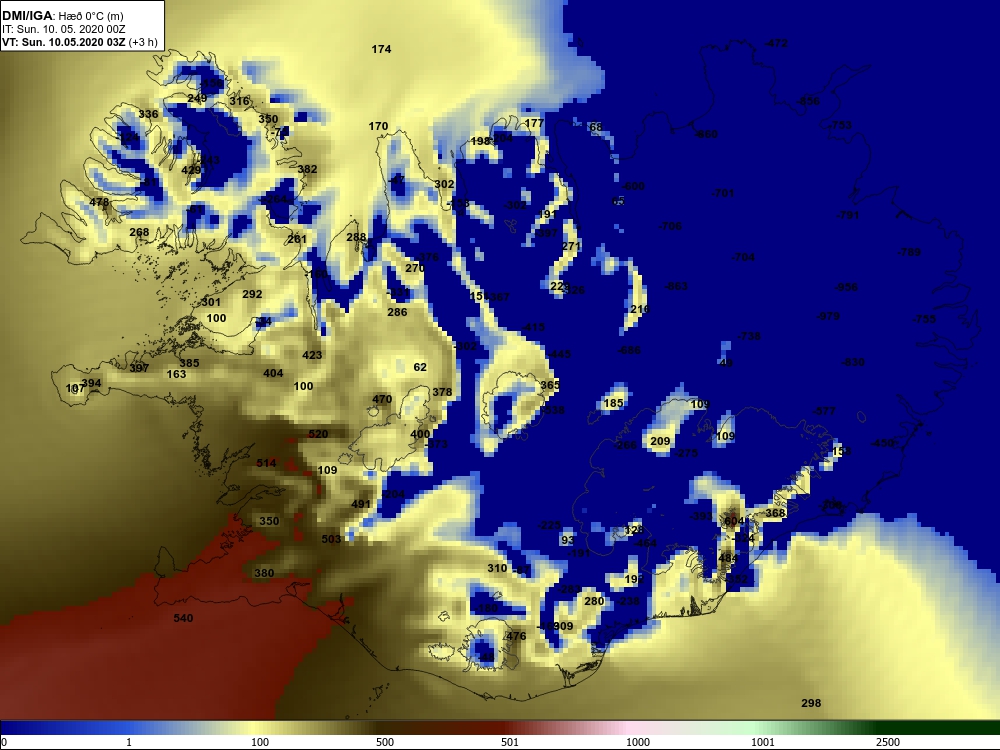Click the color scale label 1001

point(763,742)
